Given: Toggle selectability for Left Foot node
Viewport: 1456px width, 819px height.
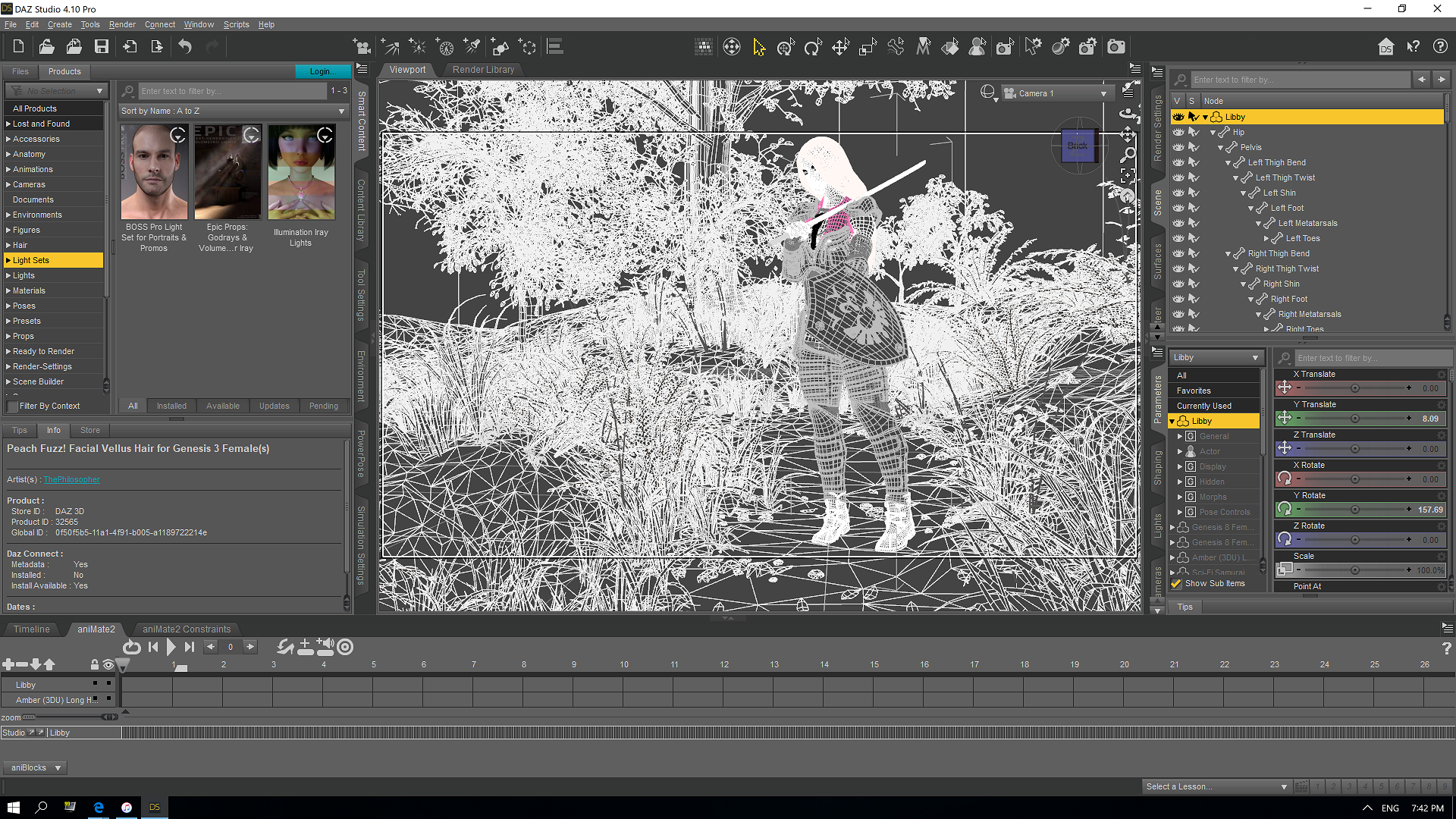Looking at the screenshot, I should tap(1194, 208).
